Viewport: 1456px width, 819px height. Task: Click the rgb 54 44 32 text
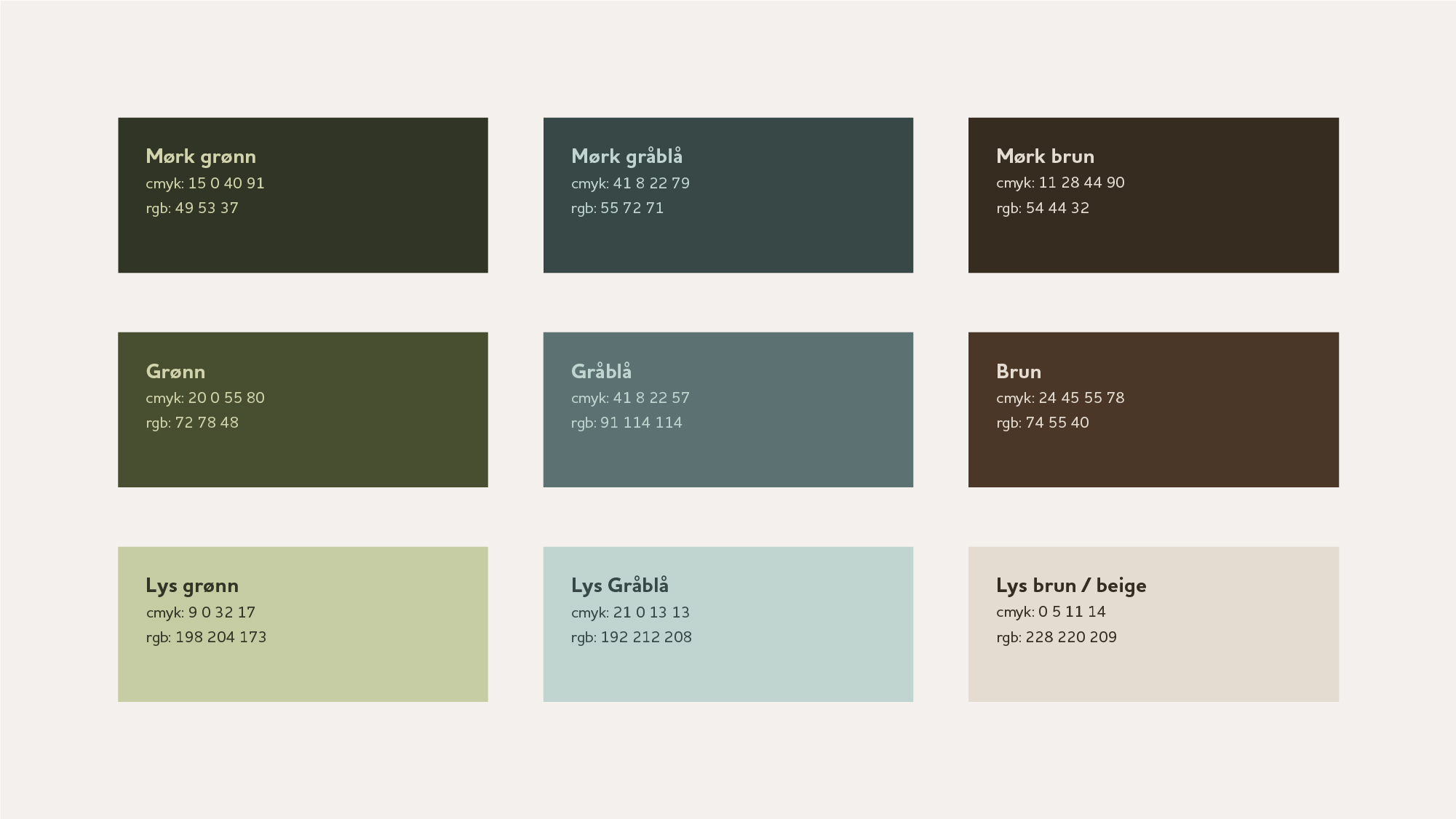point(1042,208)
